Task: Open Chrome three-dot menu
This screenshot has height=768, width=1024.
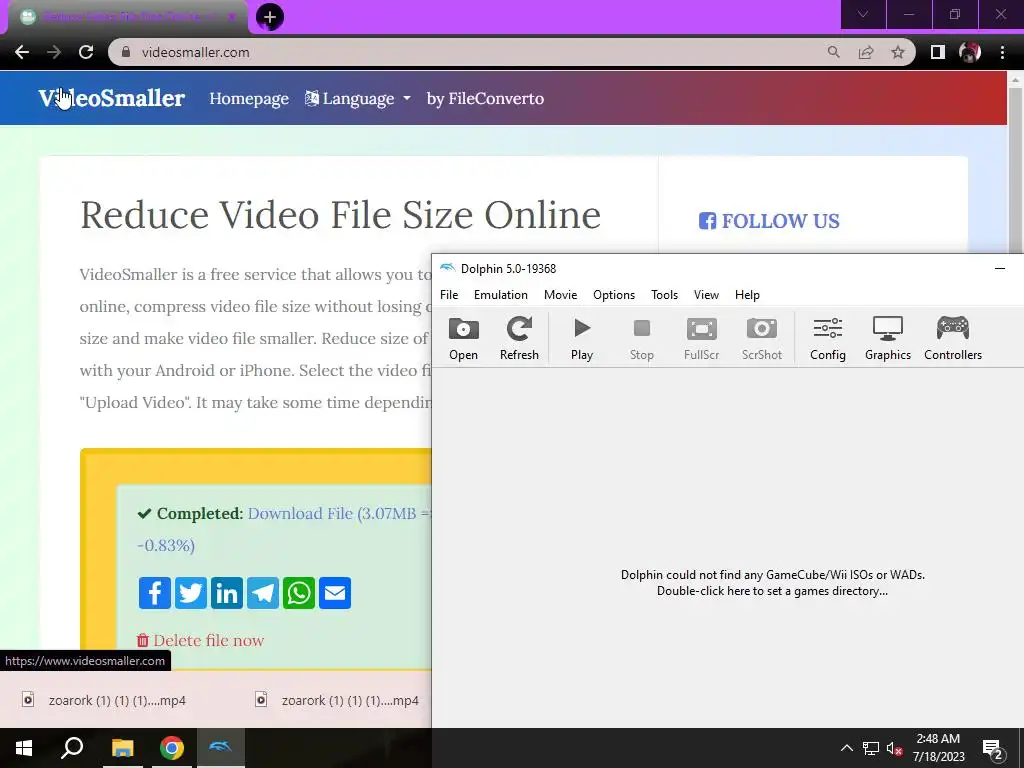Action: pyautogui.click(x=1002, y=52)
